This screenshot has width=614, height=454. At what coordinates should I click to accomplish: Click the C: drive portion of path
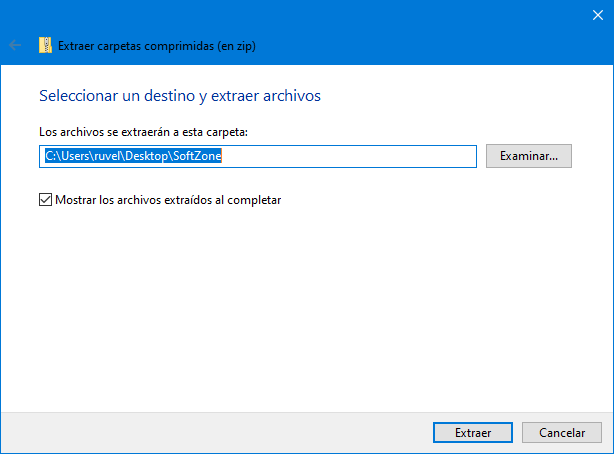tap(50, 156)
